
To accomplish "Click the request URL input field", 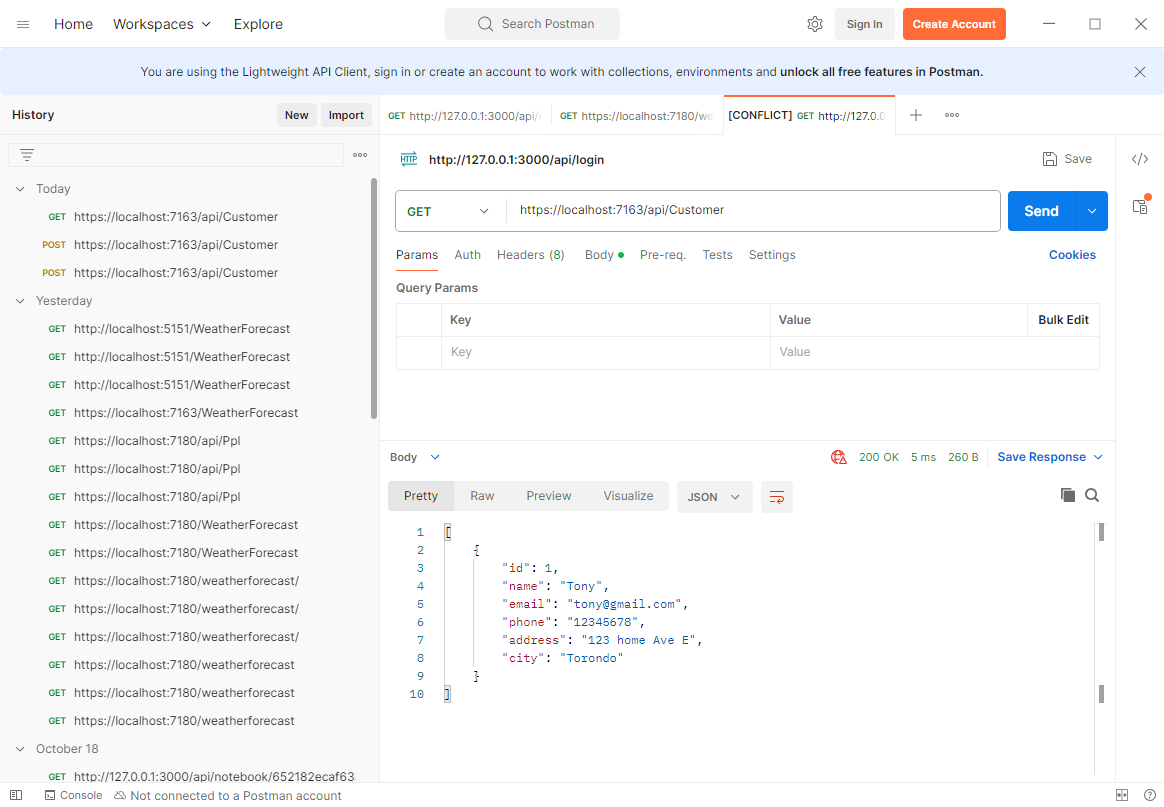I will click(750, 211).
